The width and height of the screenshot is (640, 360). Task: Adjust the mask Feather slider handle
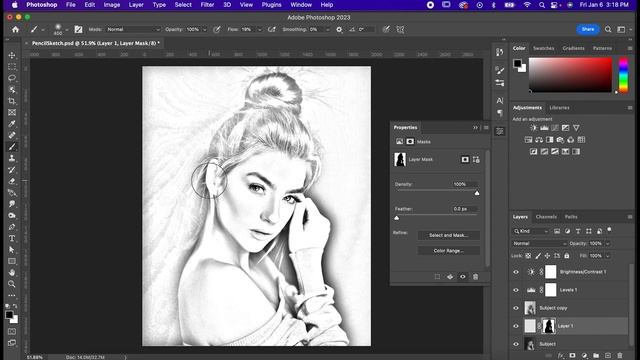click(x=396, y=218)
